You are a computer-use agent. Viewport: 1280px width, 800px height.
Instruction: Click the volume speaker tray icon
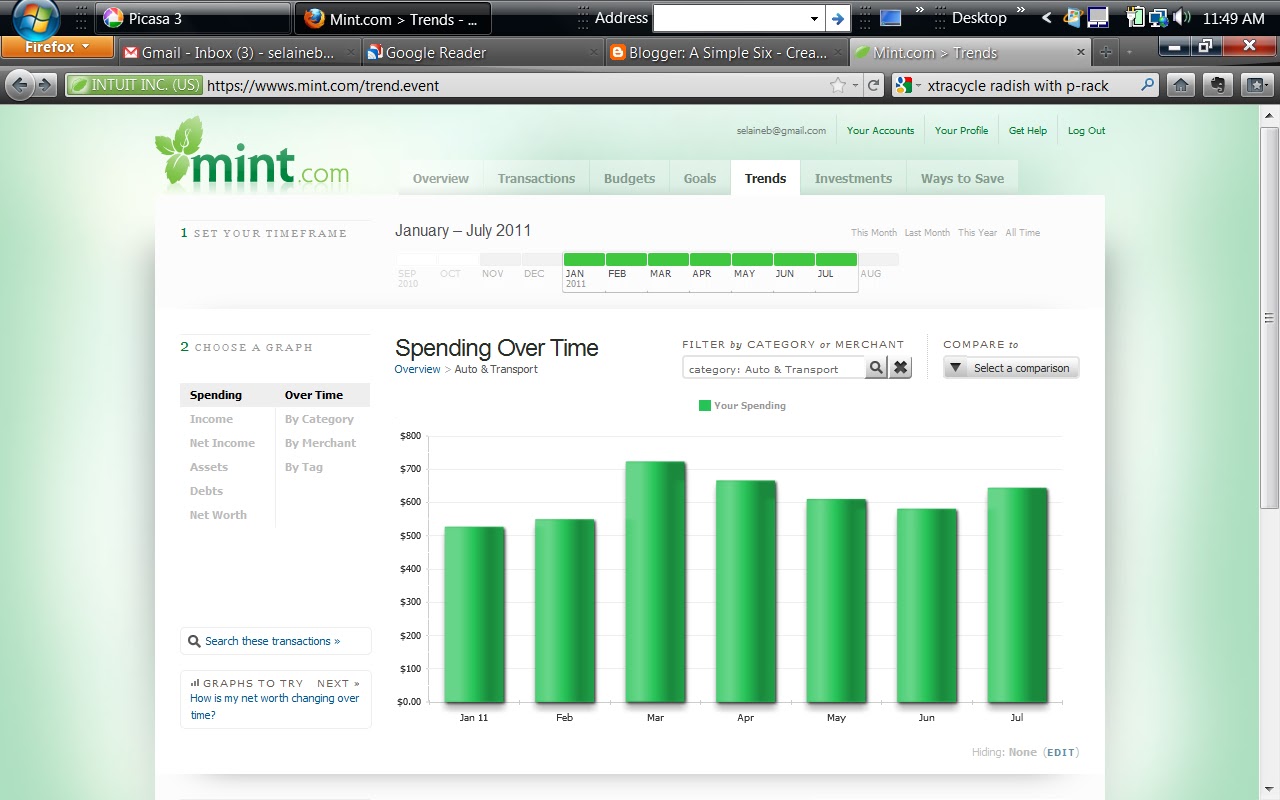[1183, 18]
